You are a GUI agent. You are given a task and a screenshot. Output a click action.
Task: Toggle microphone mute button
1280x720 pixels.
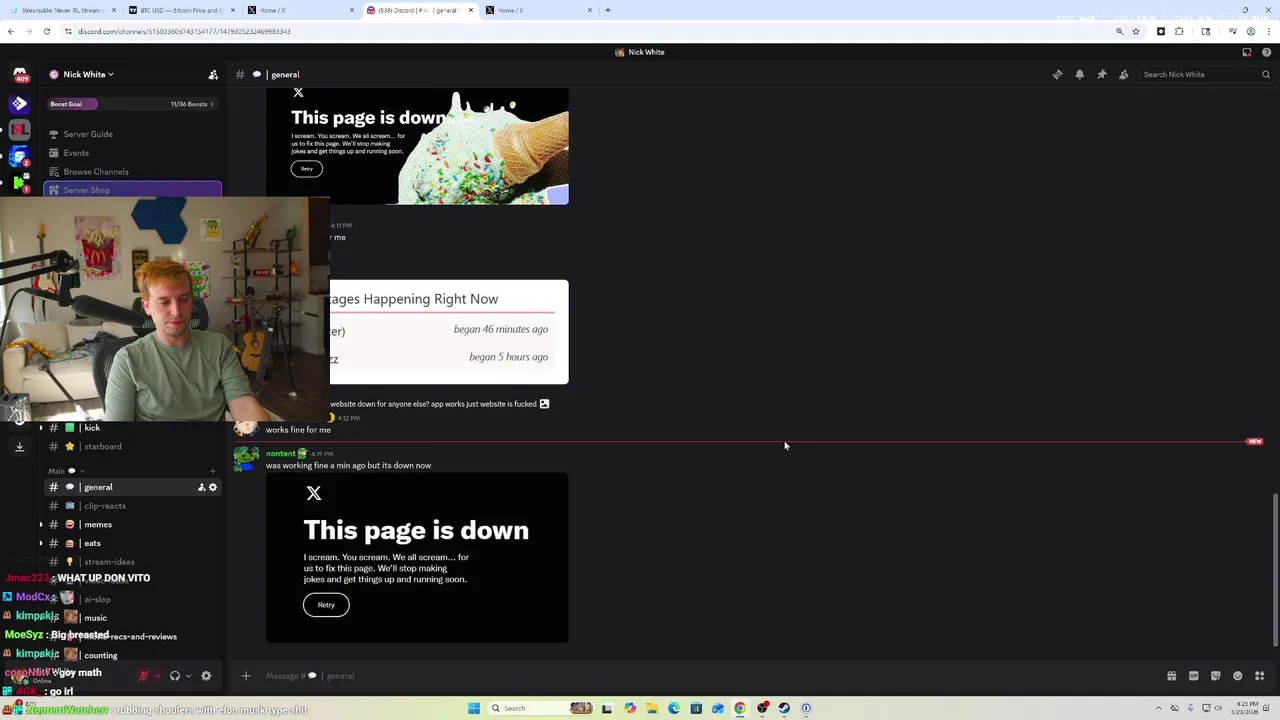pos(143,676)
